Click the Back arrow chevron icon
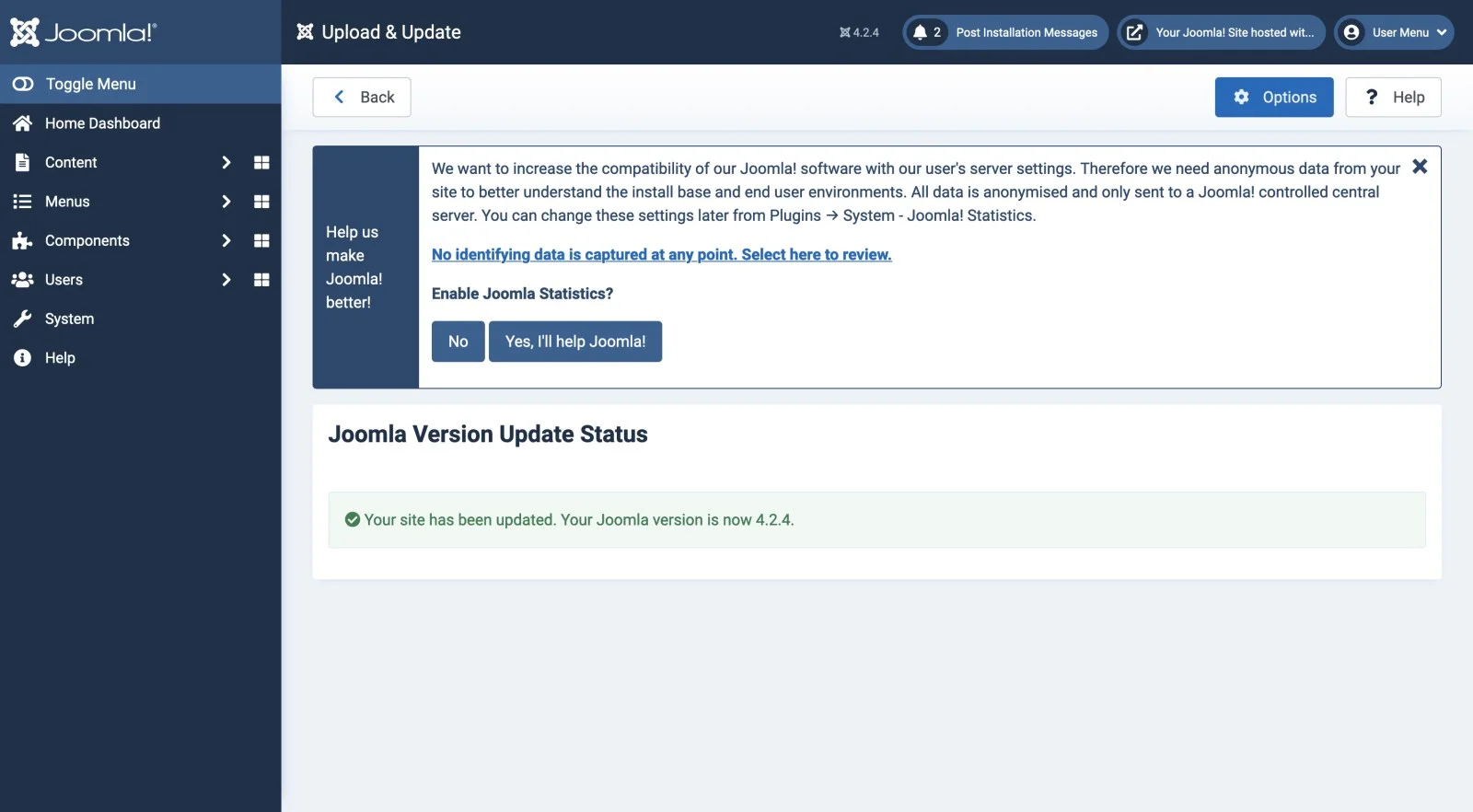 coord(339,97)
